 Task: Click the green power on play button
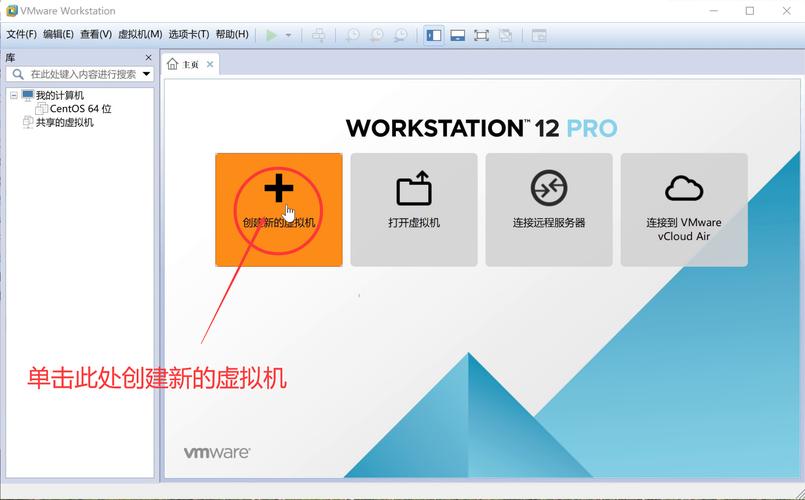click(272, 35)
